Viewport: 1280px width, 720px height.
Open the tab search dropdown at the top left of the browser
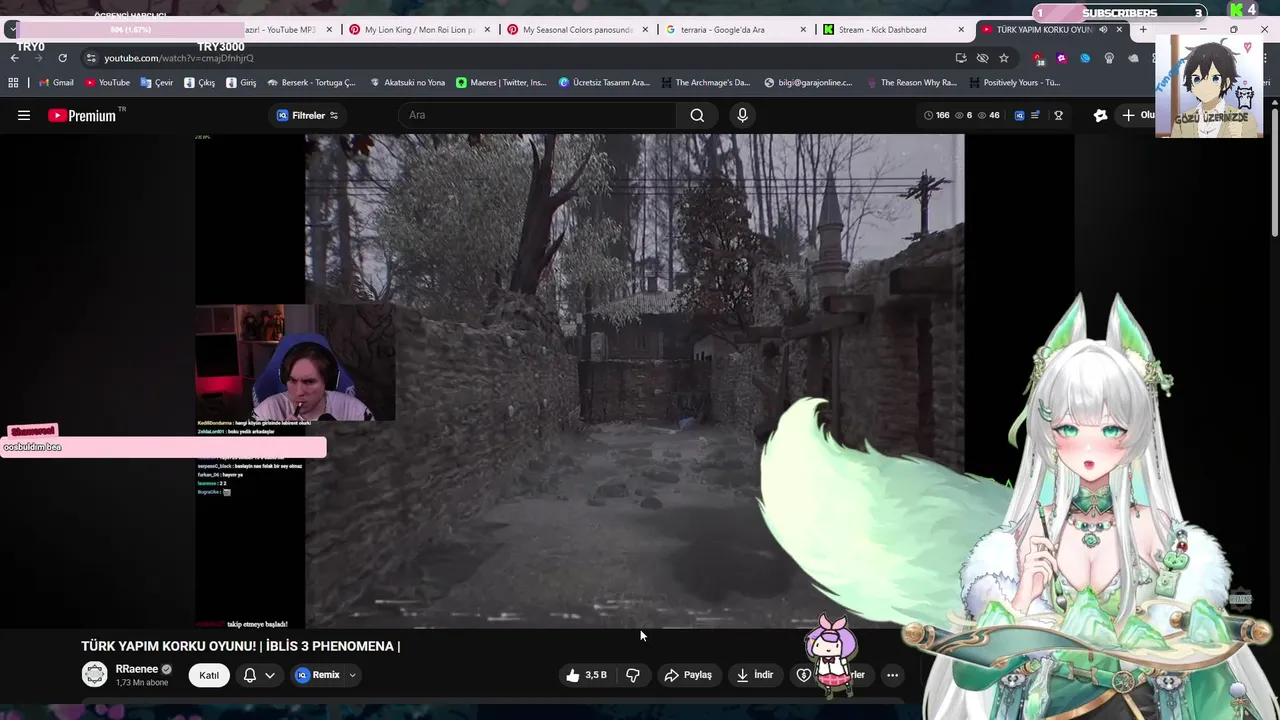click(11, 30)
